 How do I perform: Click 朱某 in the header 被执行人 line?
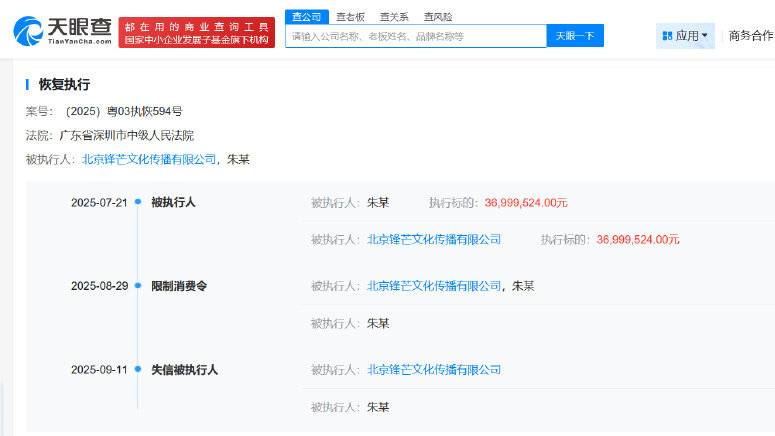click(x=238, y=159)
